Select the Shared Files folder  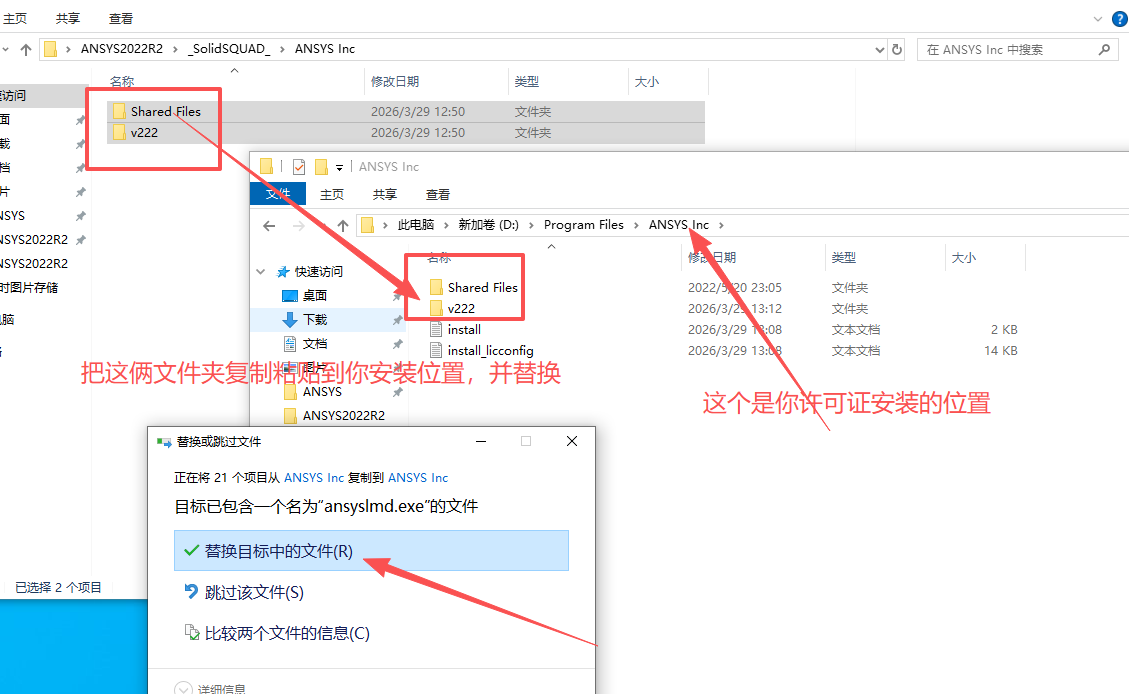pos(167,111)
